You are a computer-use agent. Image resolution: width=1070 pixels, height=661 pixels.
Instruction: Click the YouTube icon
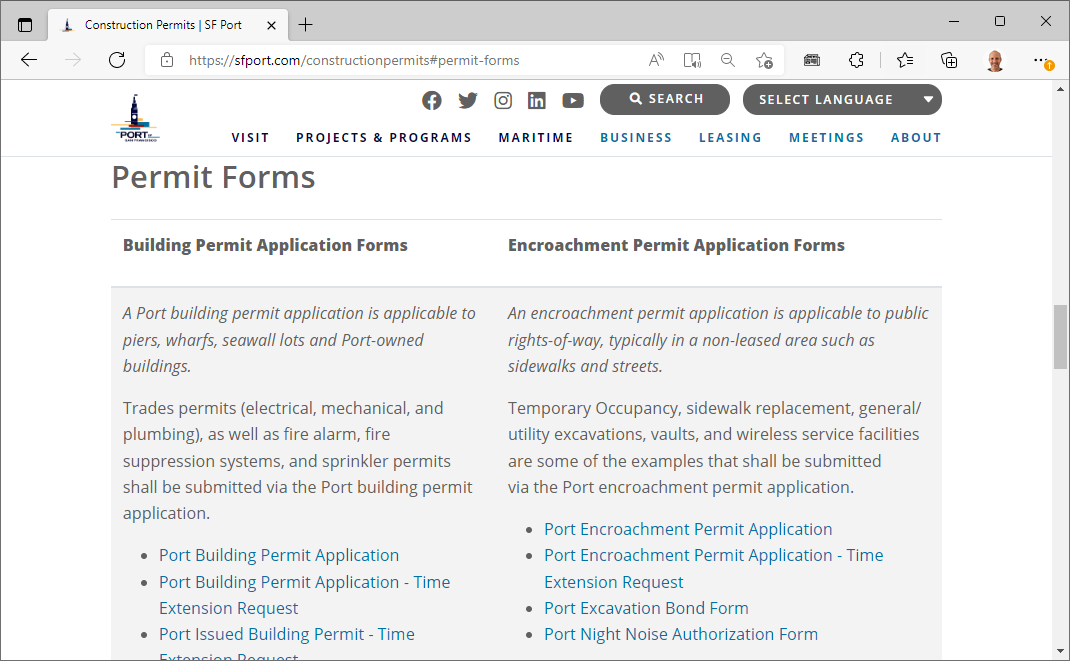pyautogui.click(x=573, y=100)
